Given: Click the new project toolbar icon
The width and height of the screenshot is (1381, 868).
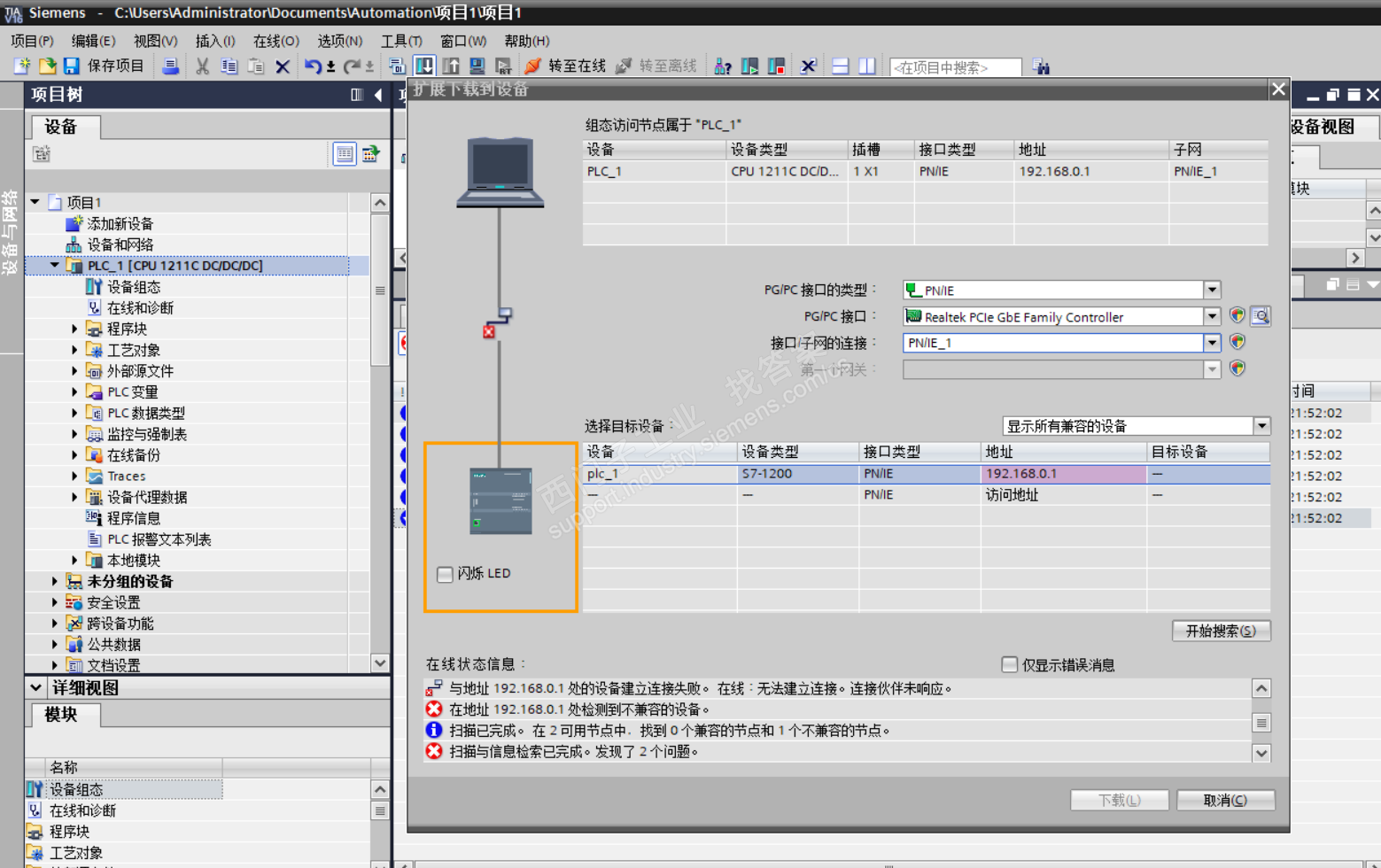Looking at the screenshot, I should pos(21,66).
